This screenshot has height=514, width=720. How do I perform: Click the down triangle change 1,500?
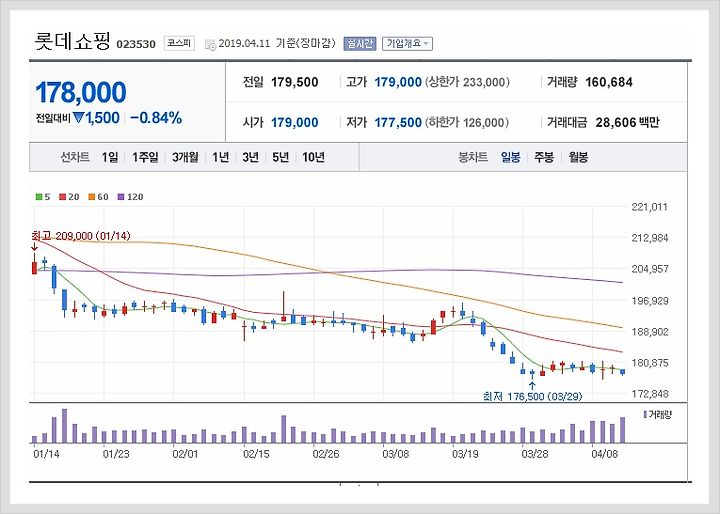click(x=96, y=118)
